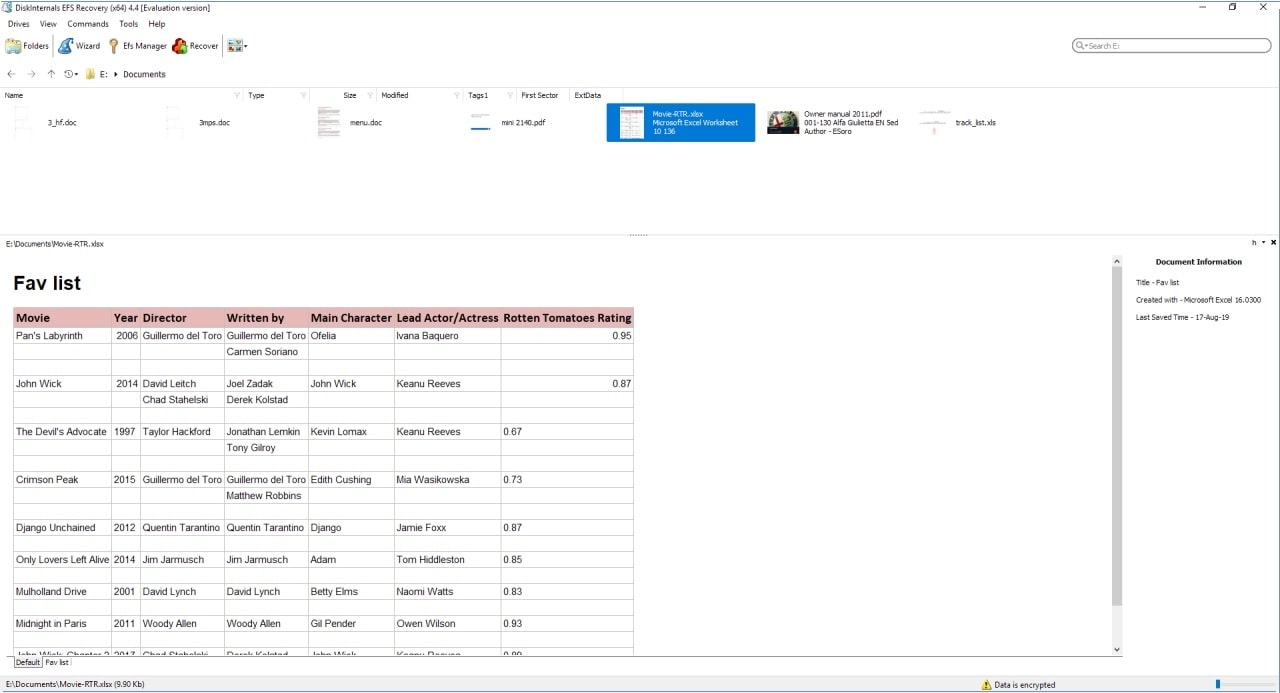Select the Owner manual 2011.pdf thumbnail
Image resolution: width=1280 pixels, height=693 pixels.
click(783, 122)
